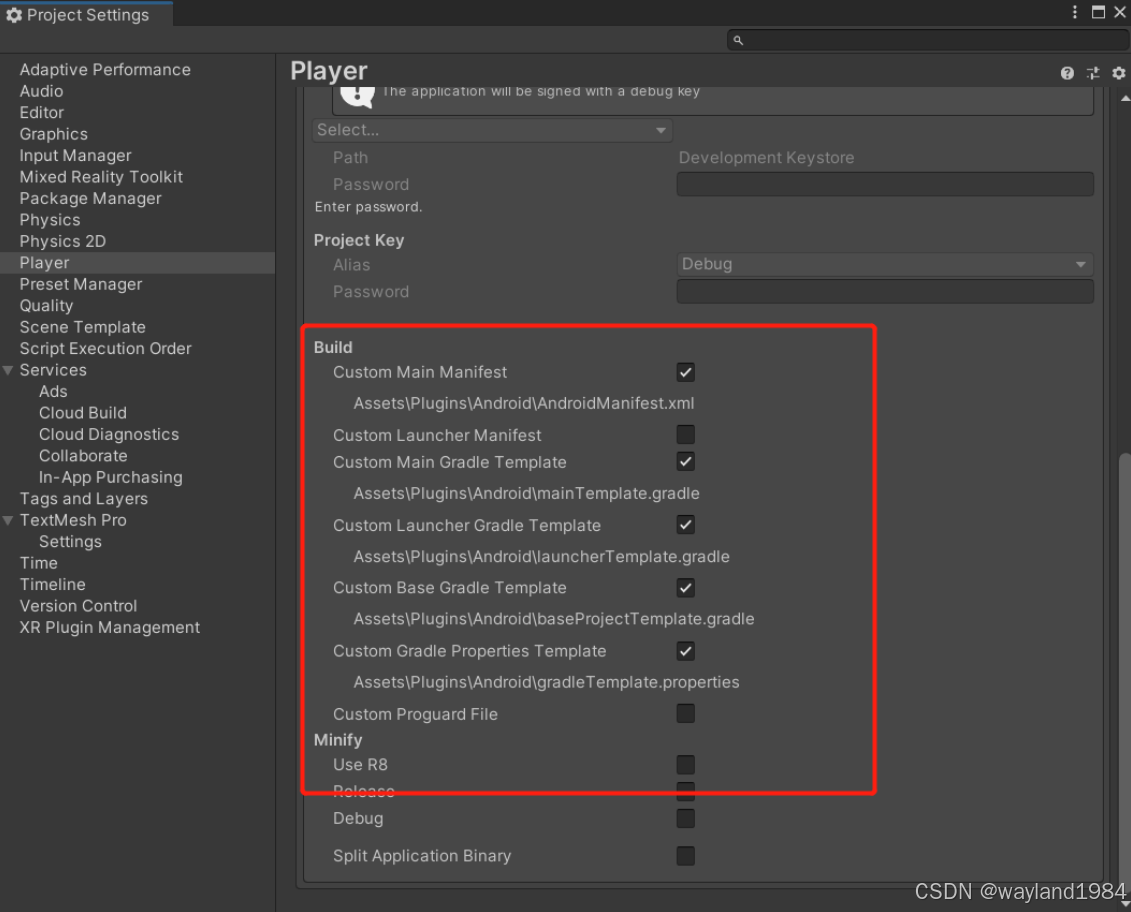Switch to the Quality settings category
1131x912 pixels.
point(46,305)
